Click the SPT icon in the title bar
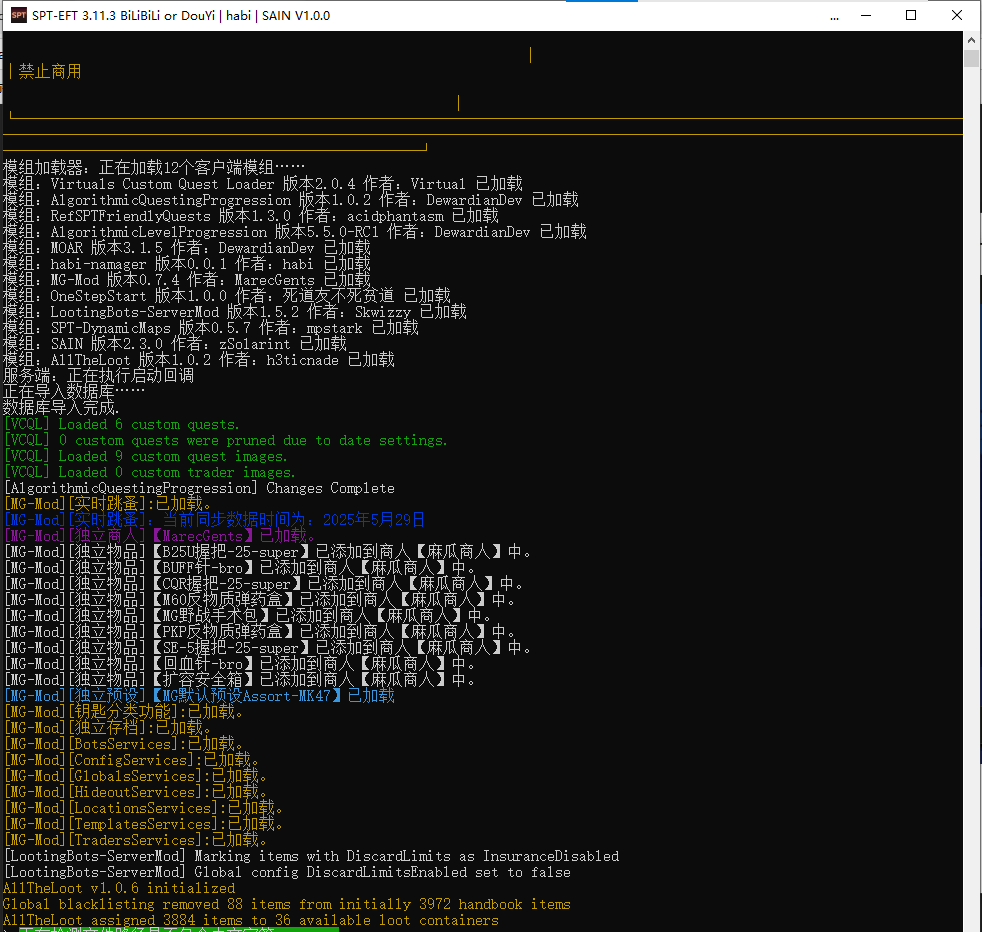The height and width of the screenshot is (932, 982). click(18, 15)
